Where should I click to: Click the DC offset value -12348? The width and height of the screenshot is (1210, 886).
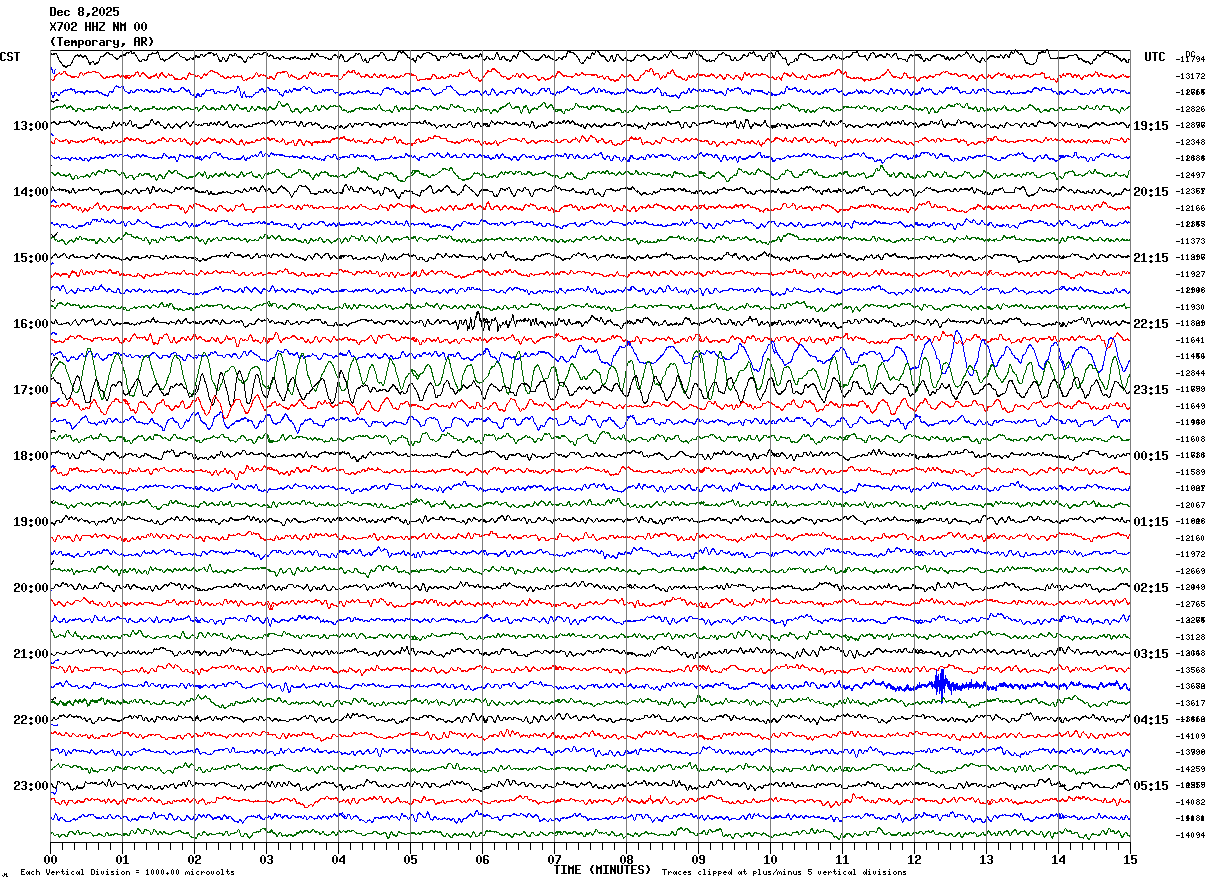pos(1191,142)
